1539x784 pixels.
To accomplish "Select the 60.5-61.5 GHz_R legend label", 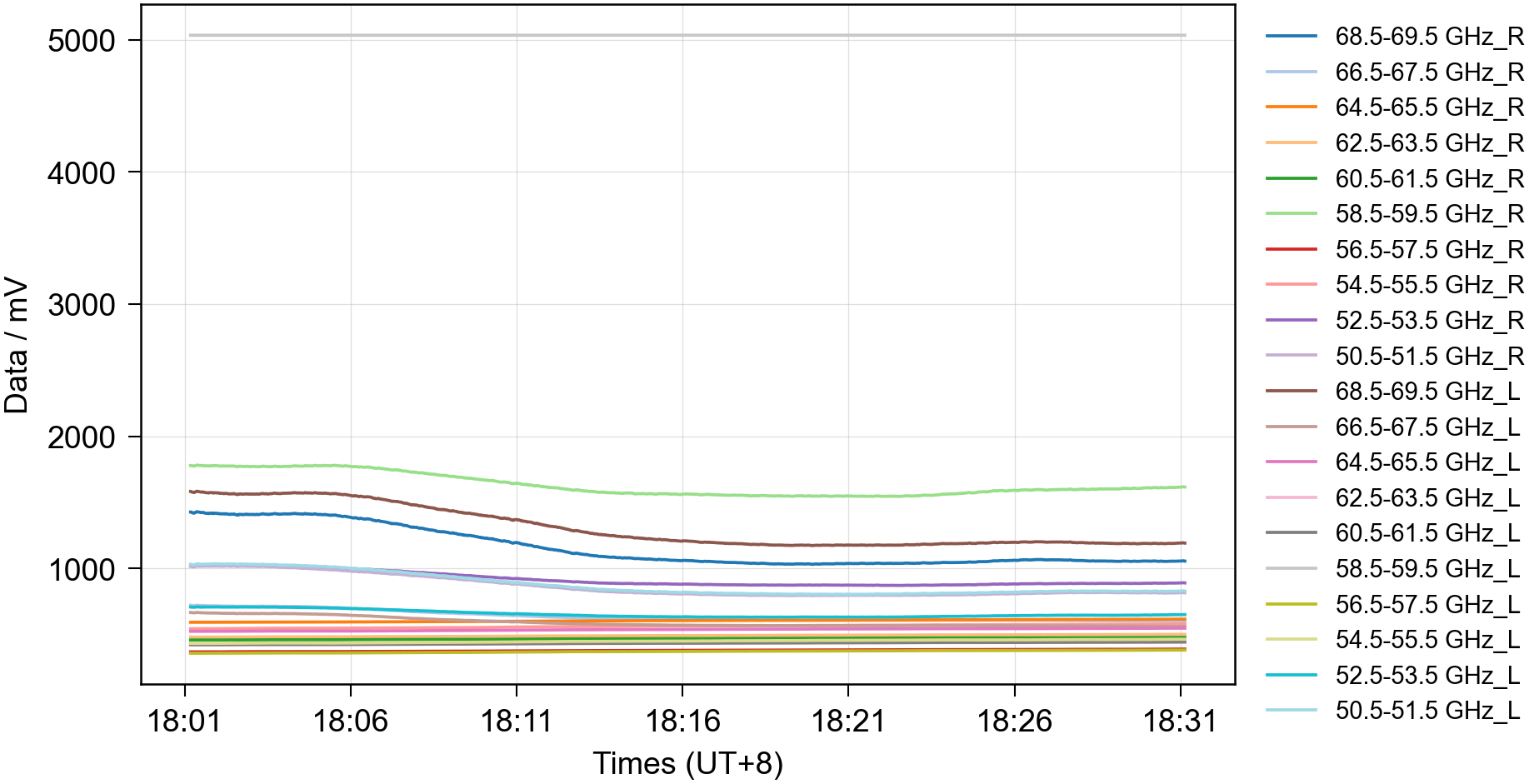I will point(1429,178).
